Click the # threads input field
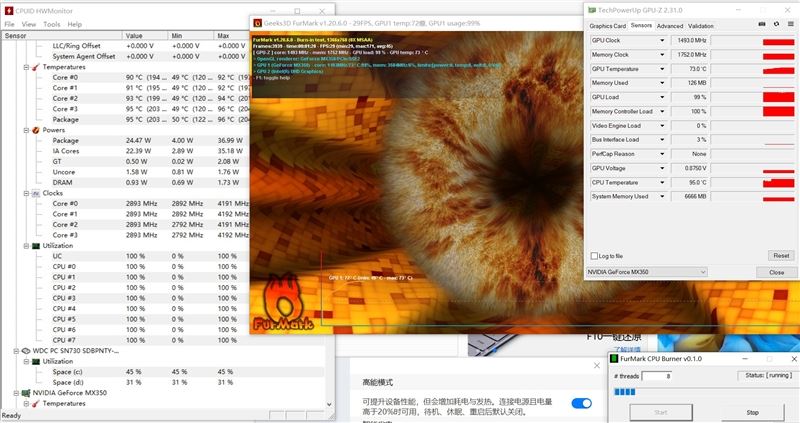Image resolution: width=800 pixels, height=423 pixels. (x=657, y=376)
